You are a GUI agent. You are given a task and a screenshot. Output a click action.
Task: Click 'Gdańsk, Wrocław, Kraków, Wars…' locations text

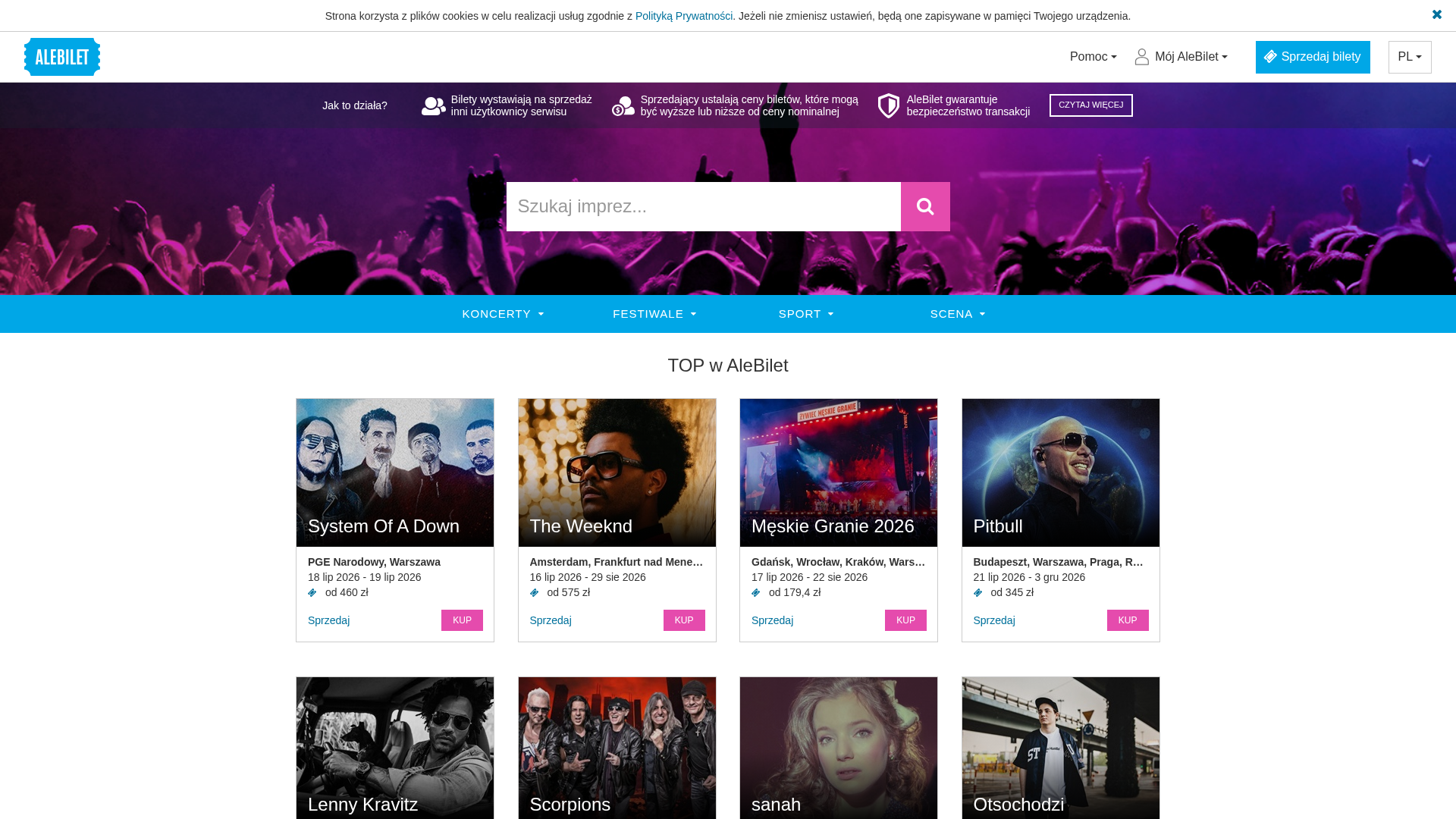coord(839,562)
